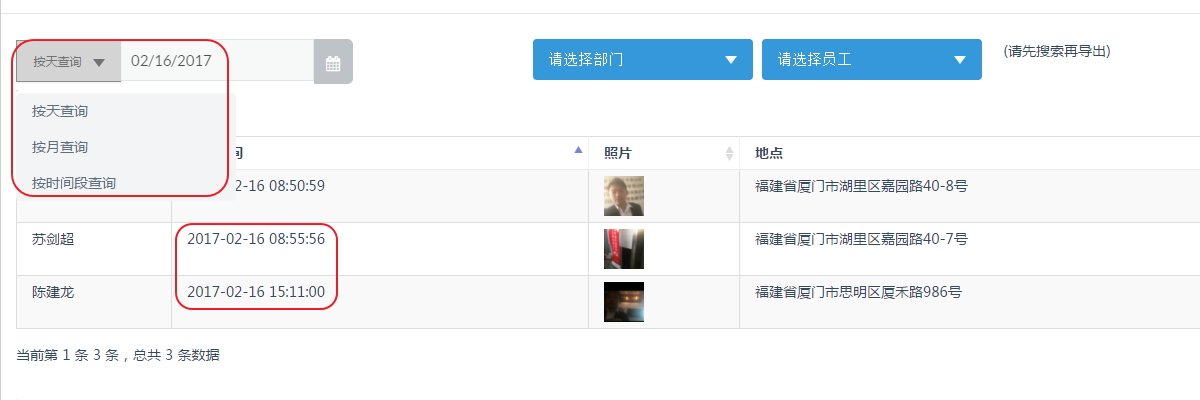Click the 02/16/2017 date input field
The width and height of the screenshot is (1200, 400).
[217, 61]
